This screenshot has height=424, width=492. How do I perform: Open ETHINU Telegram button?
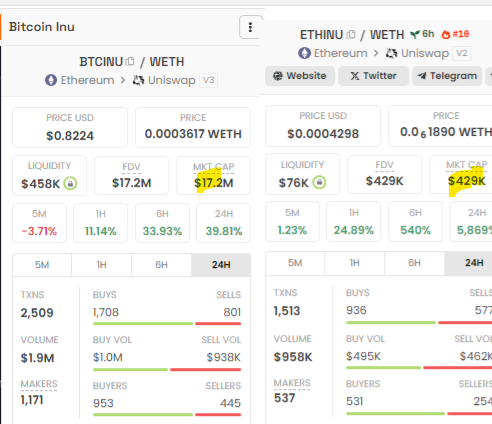point(447,76)
